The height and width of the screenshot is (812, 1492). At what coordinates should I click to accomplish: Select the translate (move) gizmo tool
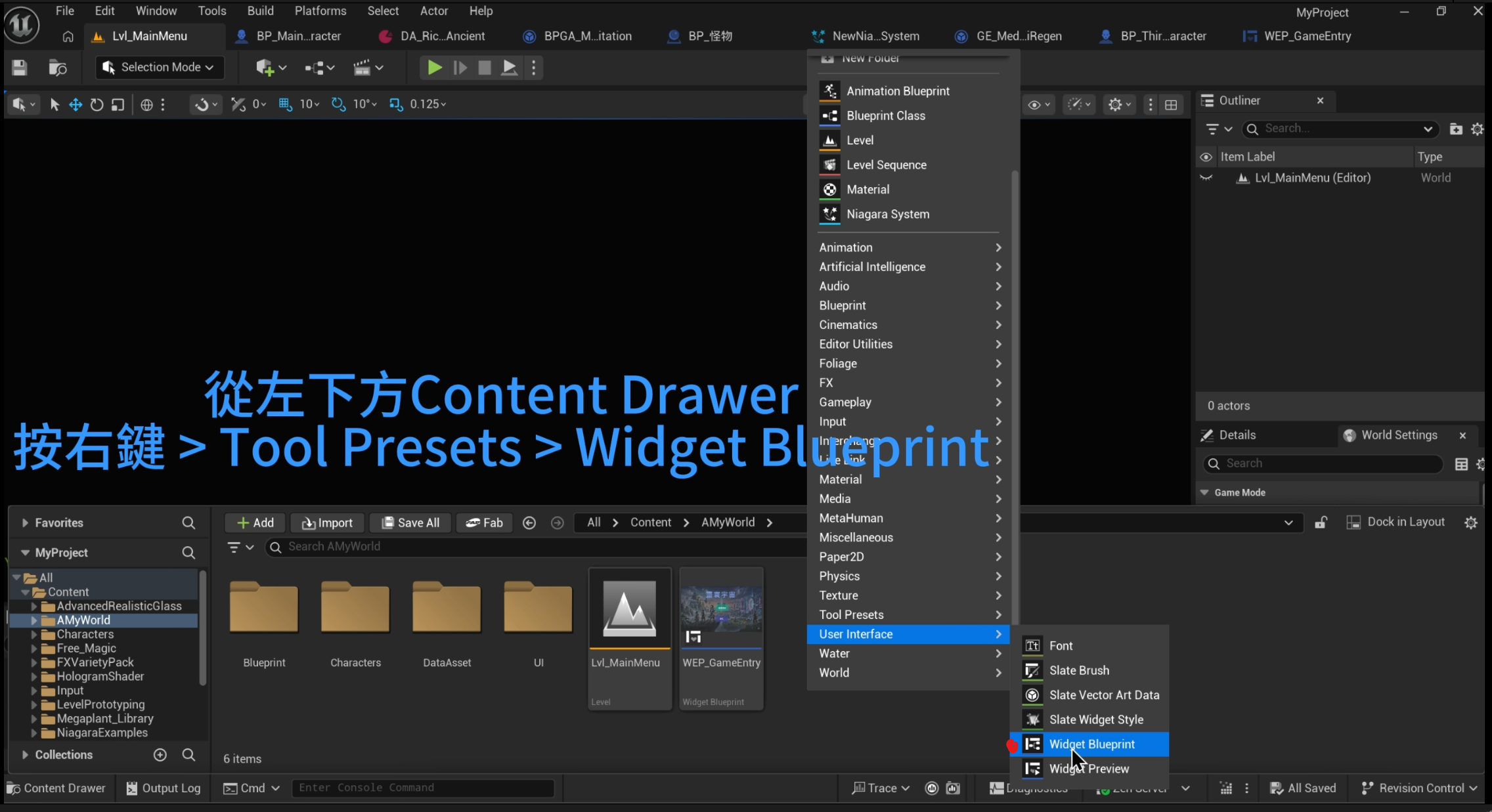click(x=76, y=104)
